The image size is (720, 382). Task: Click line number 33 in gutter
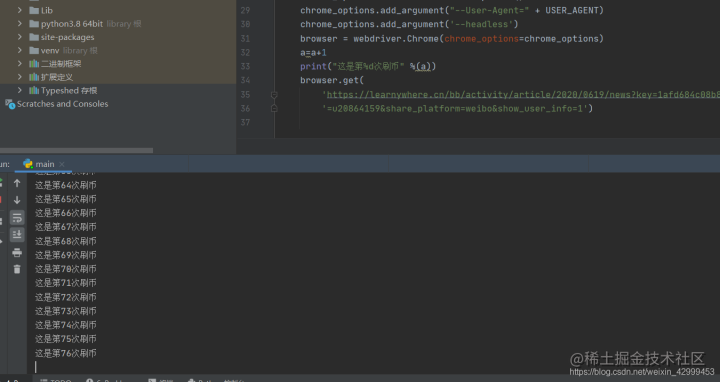point(245,66)
